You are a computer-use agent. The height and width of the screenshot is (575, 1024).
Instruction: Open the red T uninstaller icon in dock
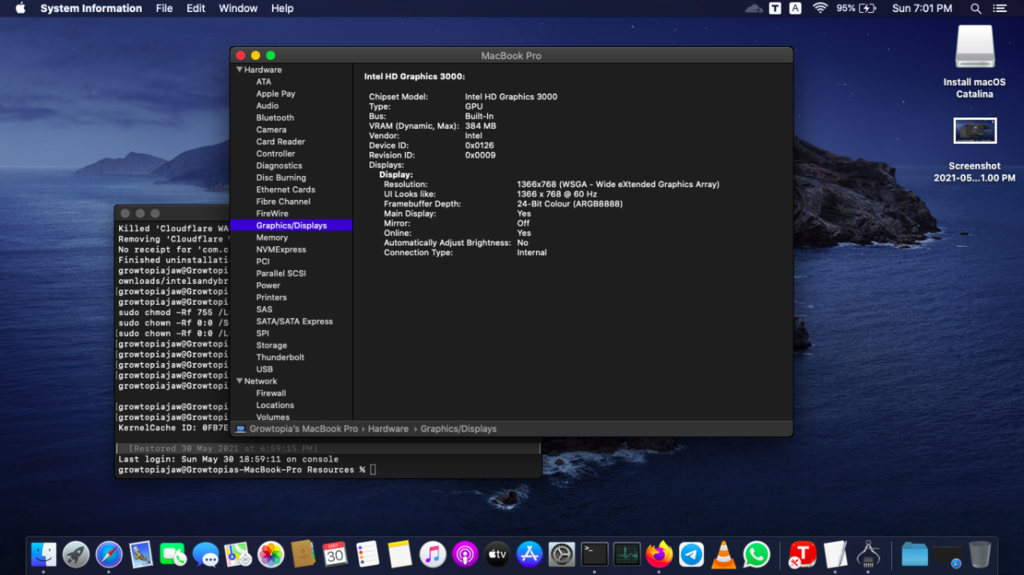(x=803, y=555)
